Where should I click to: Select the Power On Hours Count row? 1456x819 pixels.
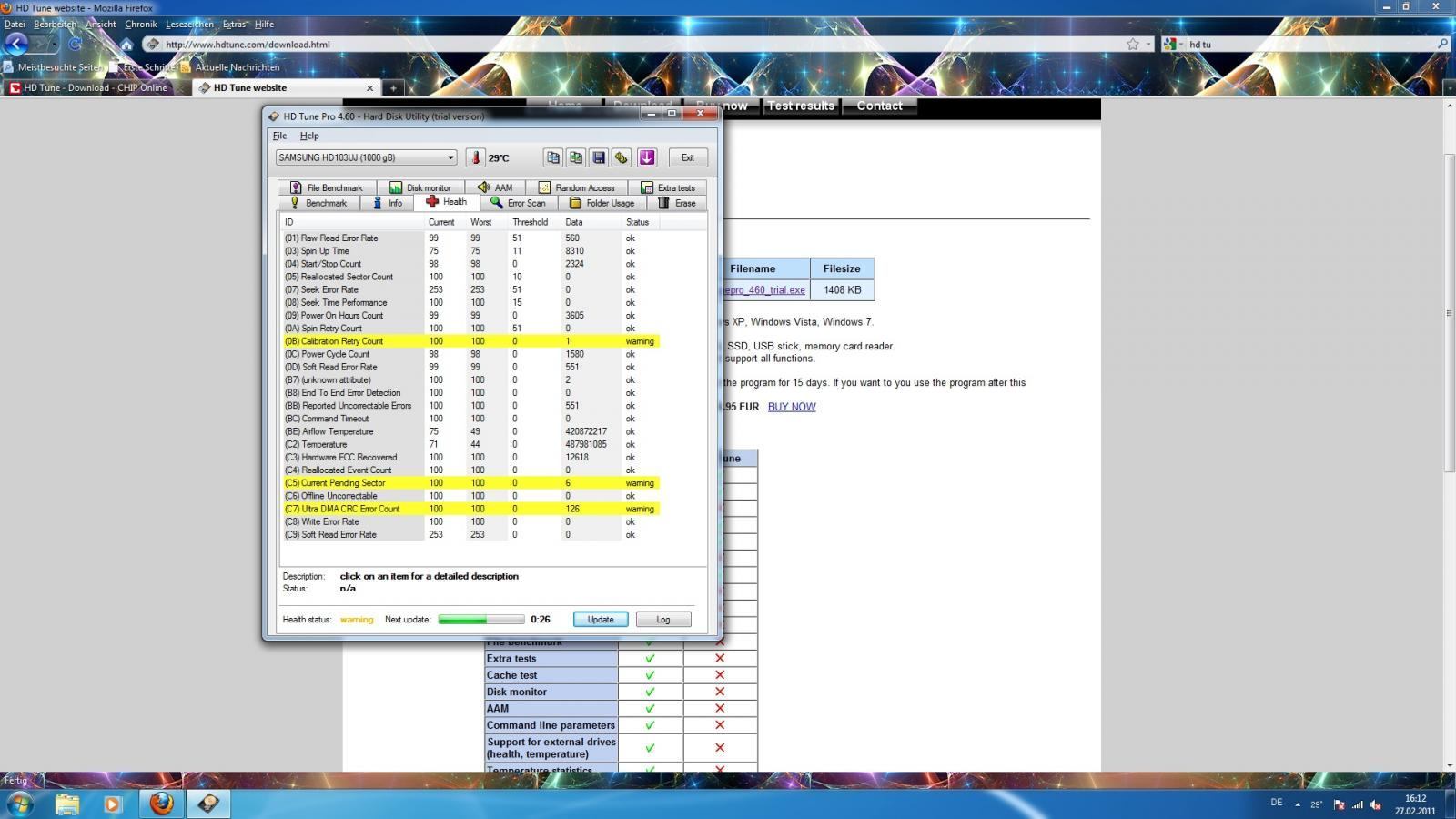(470, 315)
